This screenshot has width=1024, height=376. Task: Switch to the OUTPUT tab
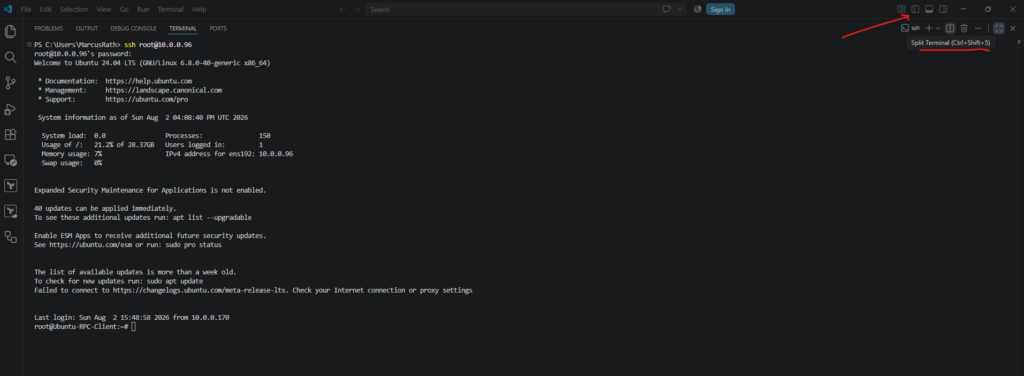[86, 29]
